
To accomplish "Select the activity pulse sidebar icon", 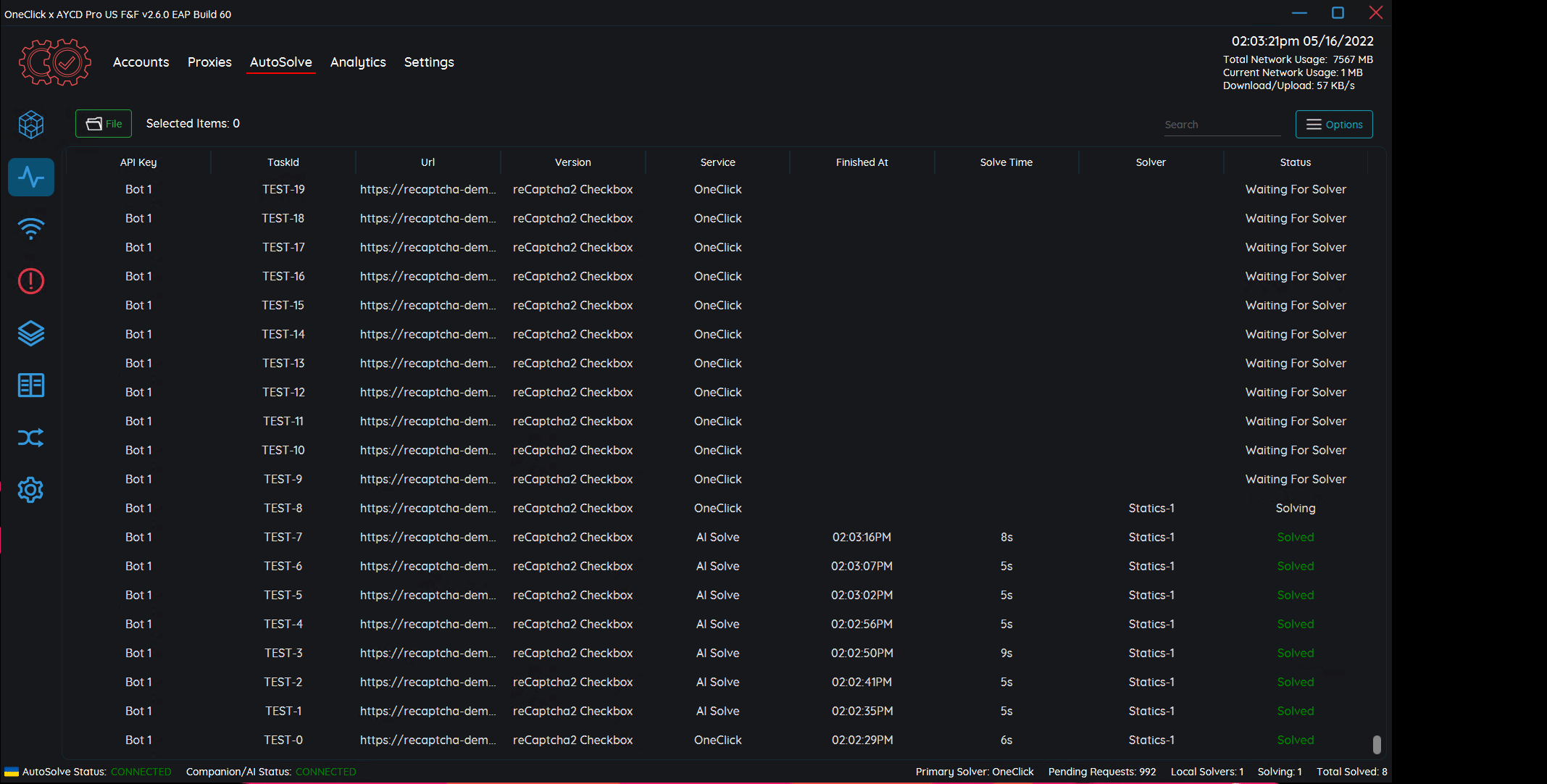I will click(31, 177).
